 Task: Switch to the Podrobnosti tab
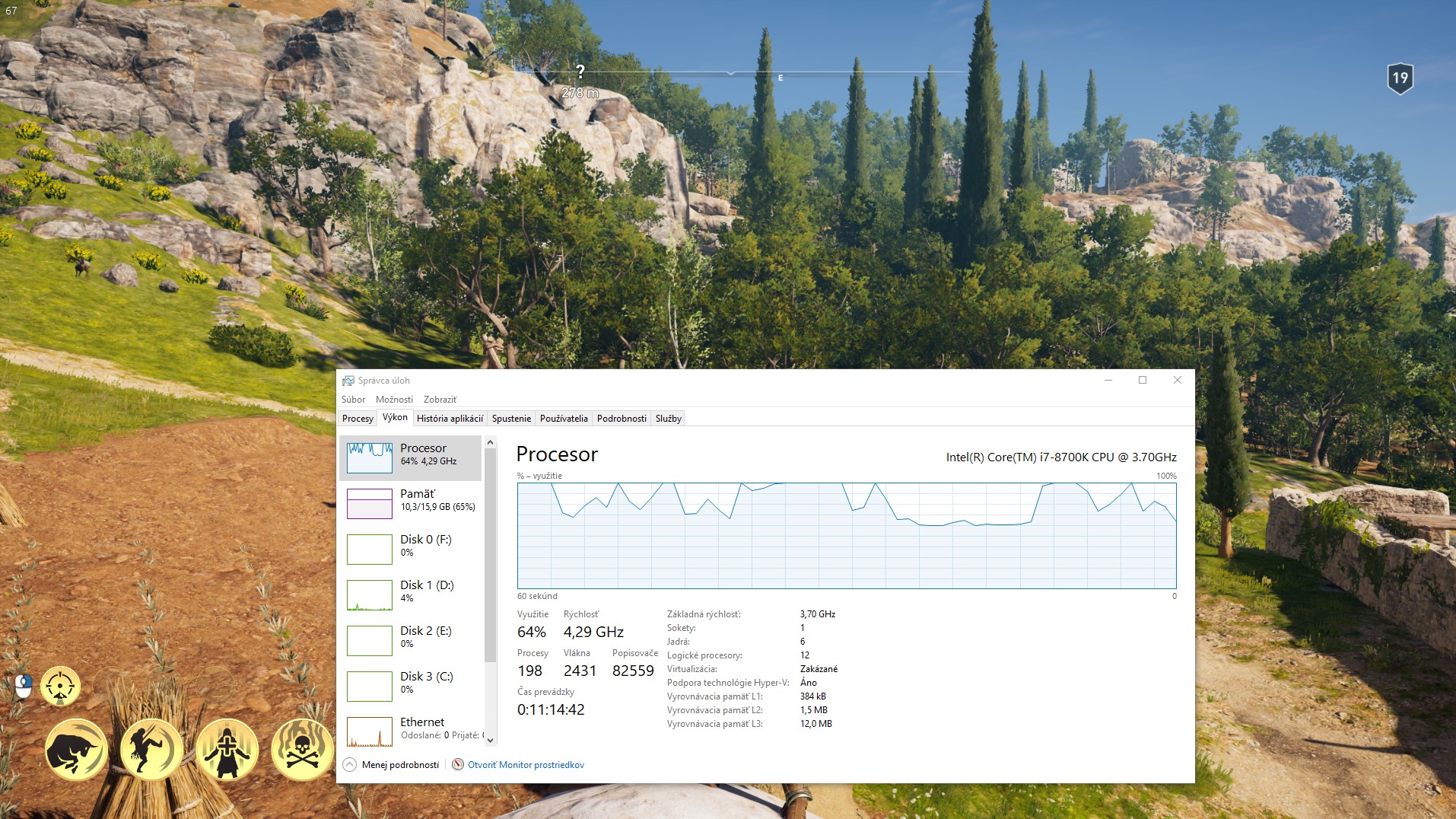[x=622, y=419]
